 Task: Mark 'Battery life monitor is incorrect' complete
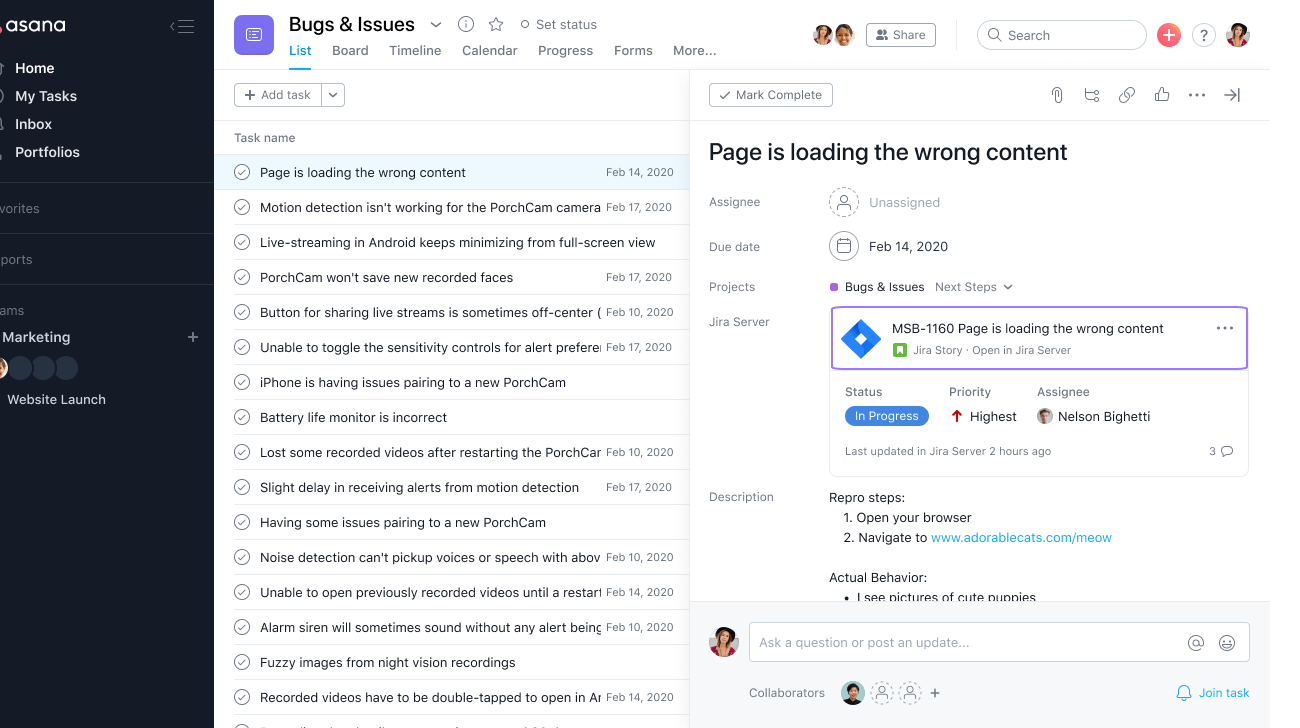[x=242, y=417]
